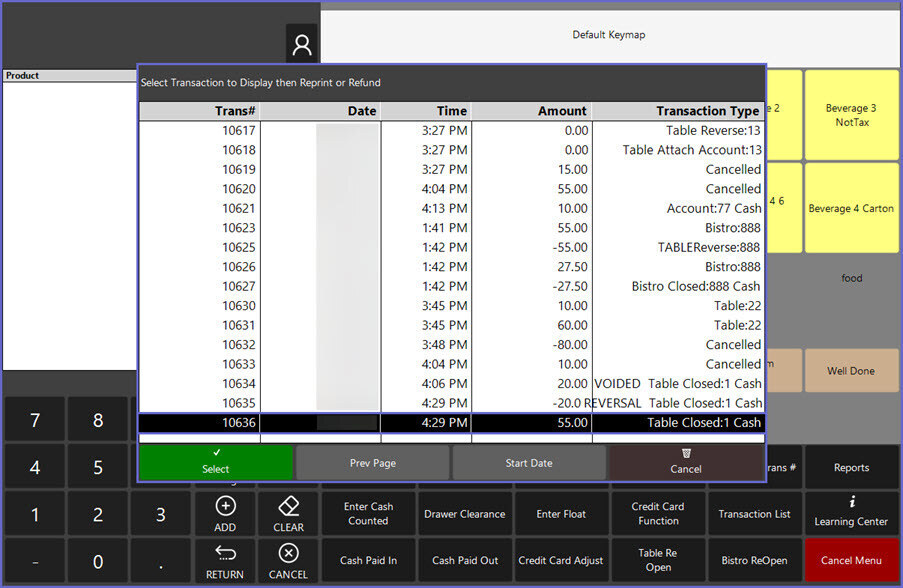Select transaction 10621 row
903x588 pixels.
(x=450, y=208)
